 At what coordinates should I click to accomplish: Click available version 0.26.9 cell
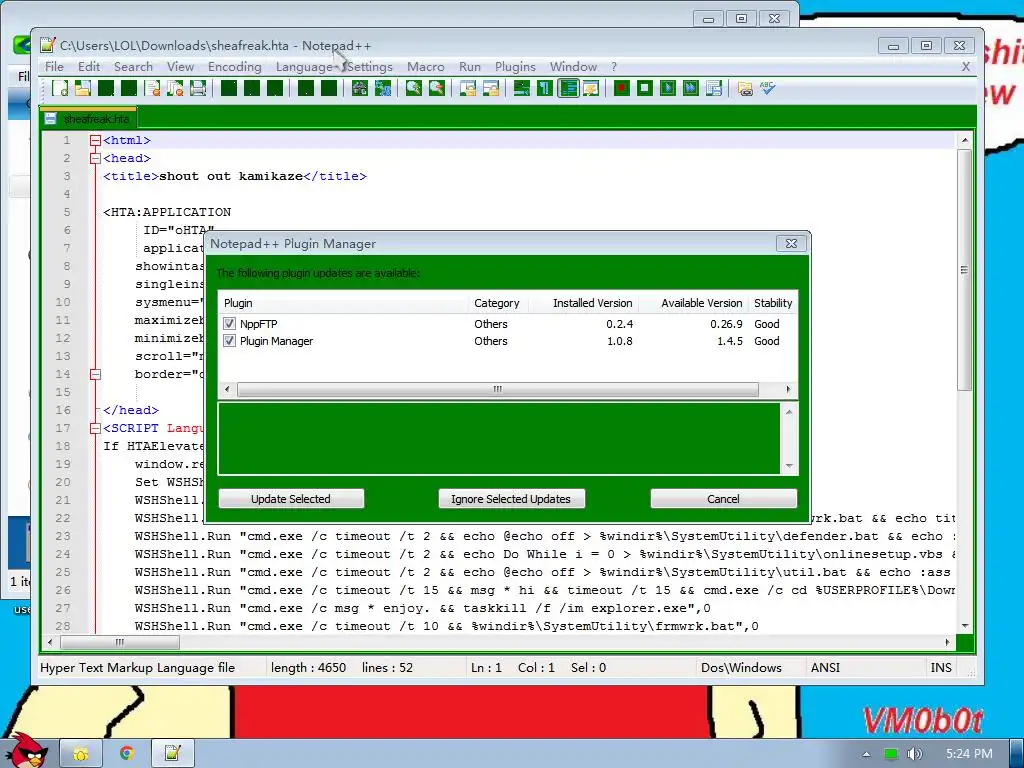click(x=726, y=324)
